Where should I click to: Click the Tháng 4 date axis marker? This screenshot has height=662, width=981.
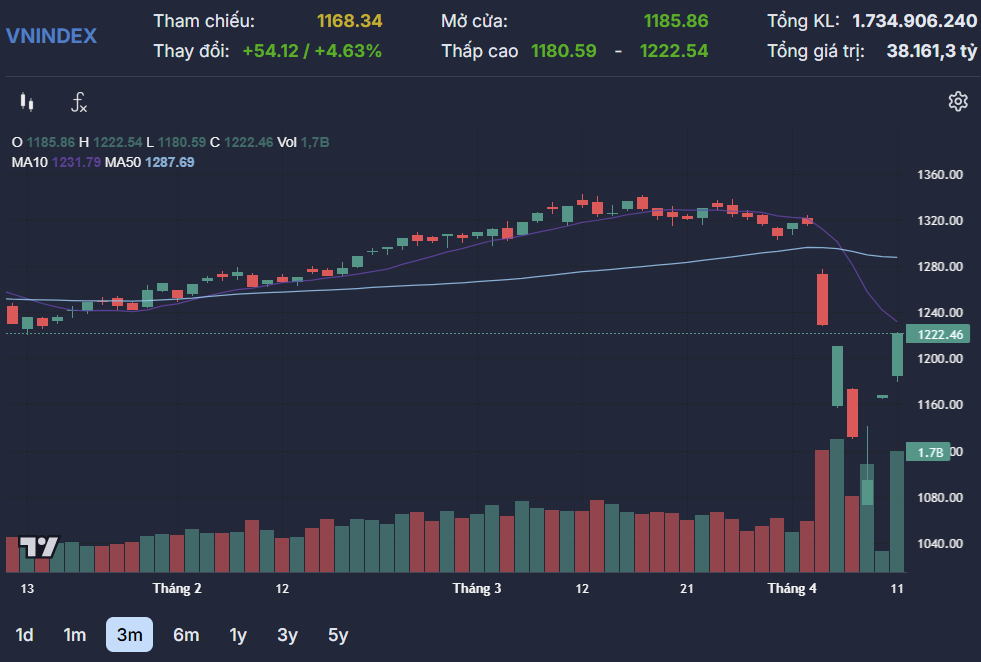(x=792, y=589)
